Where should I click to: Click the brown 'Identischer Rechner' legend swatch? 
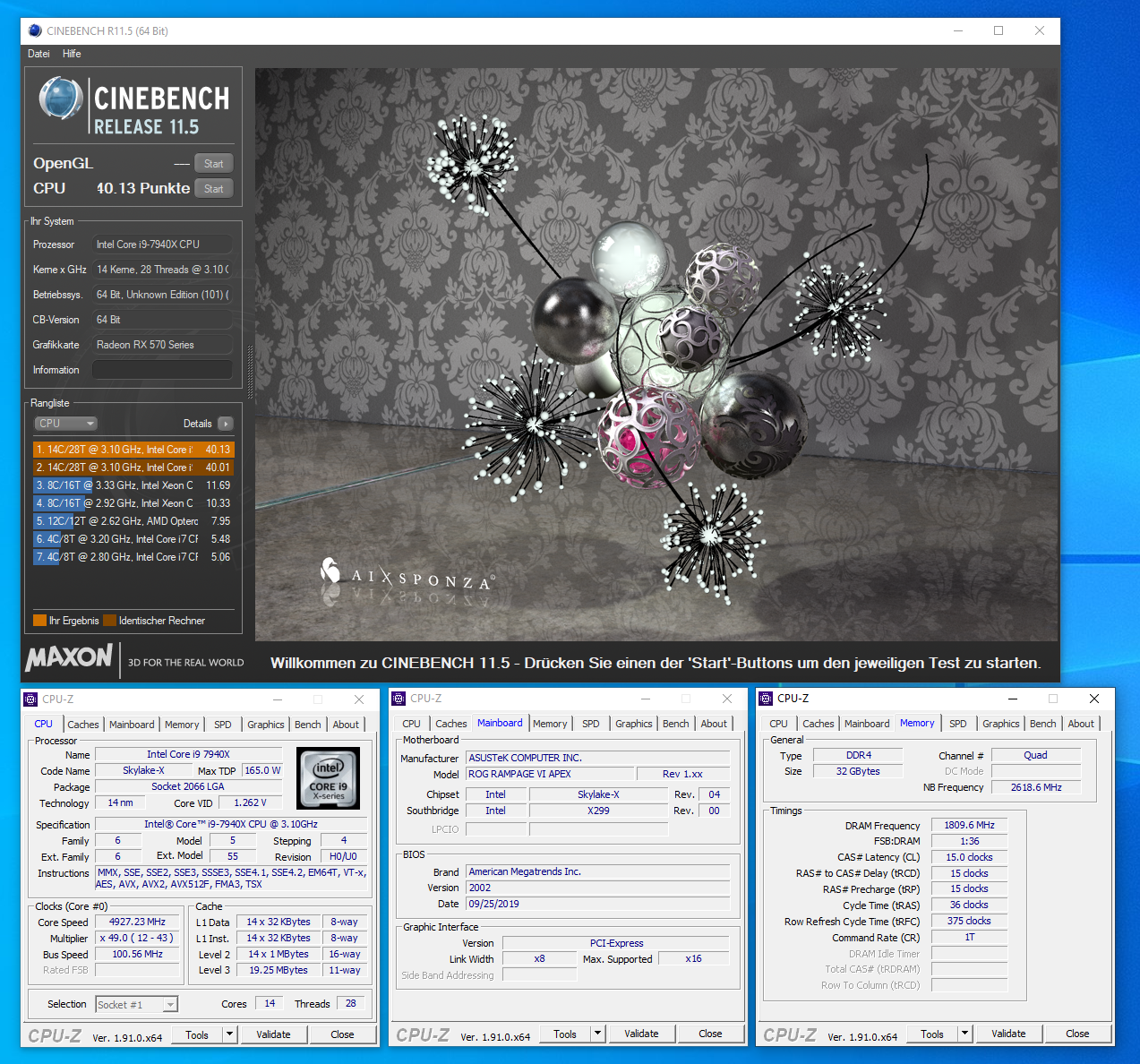109,621
